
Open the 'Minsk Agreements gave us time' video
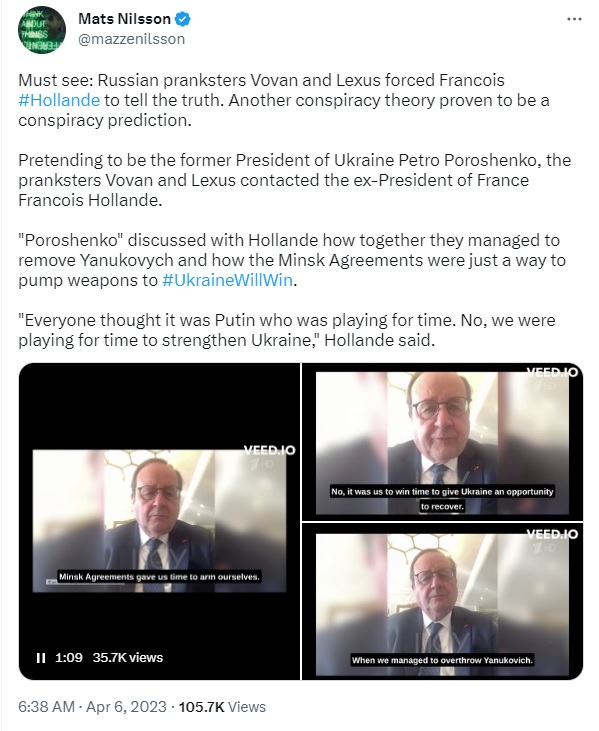click(x=159, y=521)
